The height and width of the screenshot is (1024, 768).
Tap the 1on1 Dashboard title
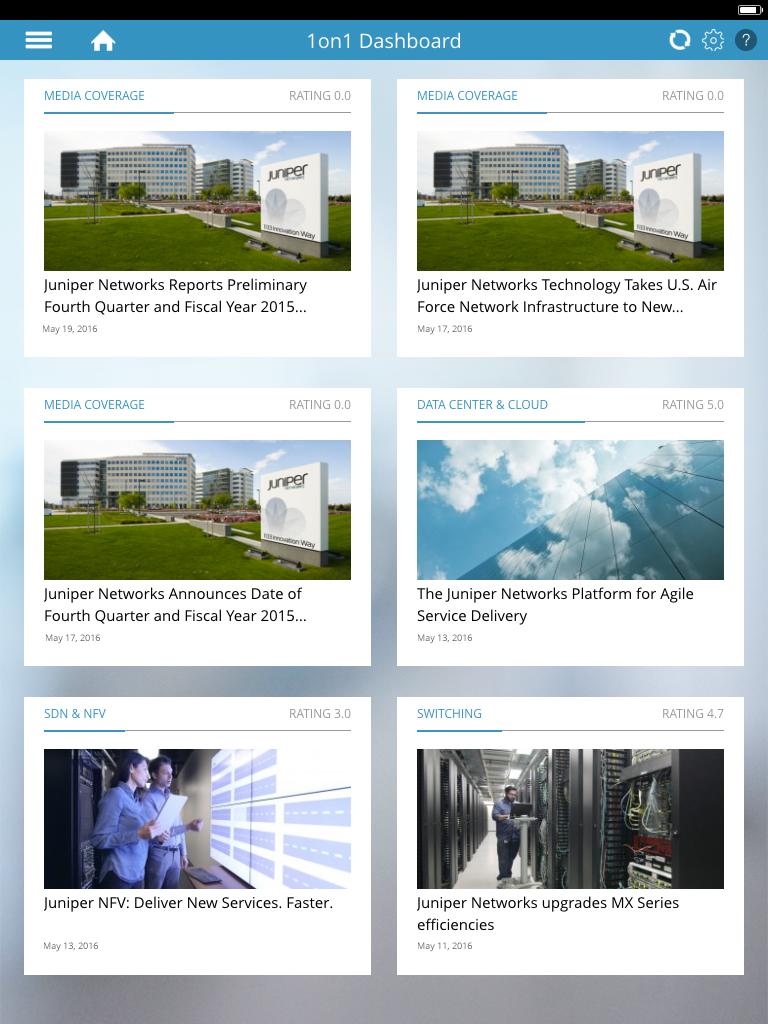(x=384, y=40)
